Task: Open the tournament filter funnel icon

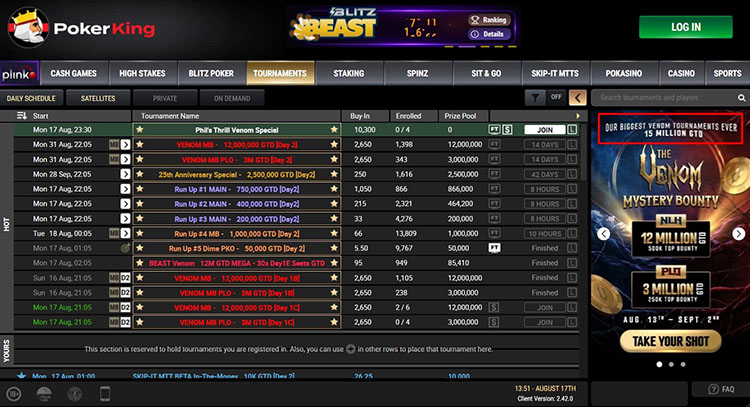Action: (x=535, y=98)
